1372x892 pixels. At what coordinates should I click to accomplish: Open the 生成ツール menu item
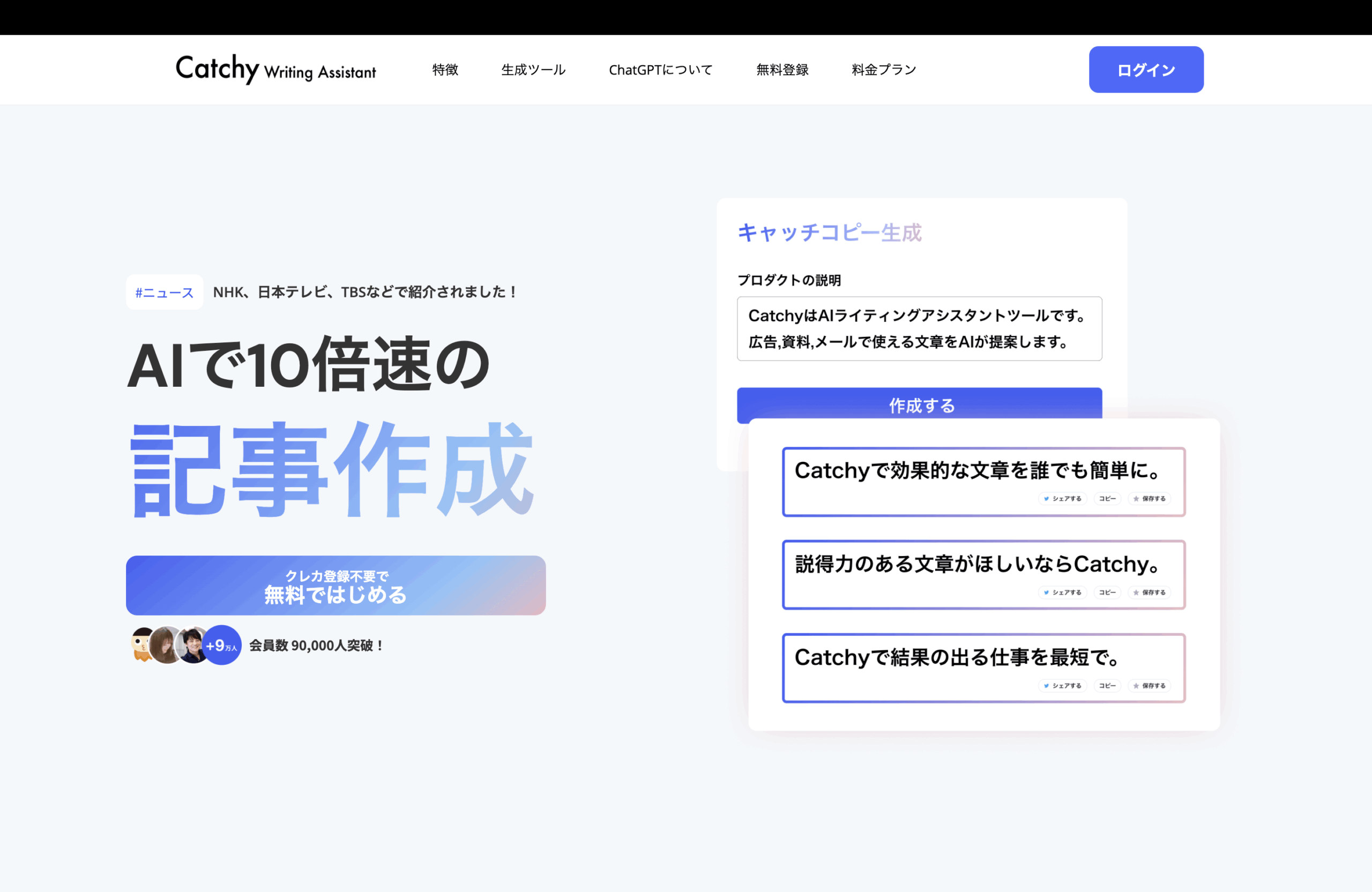pyautogui.click(x=533, y=69)
